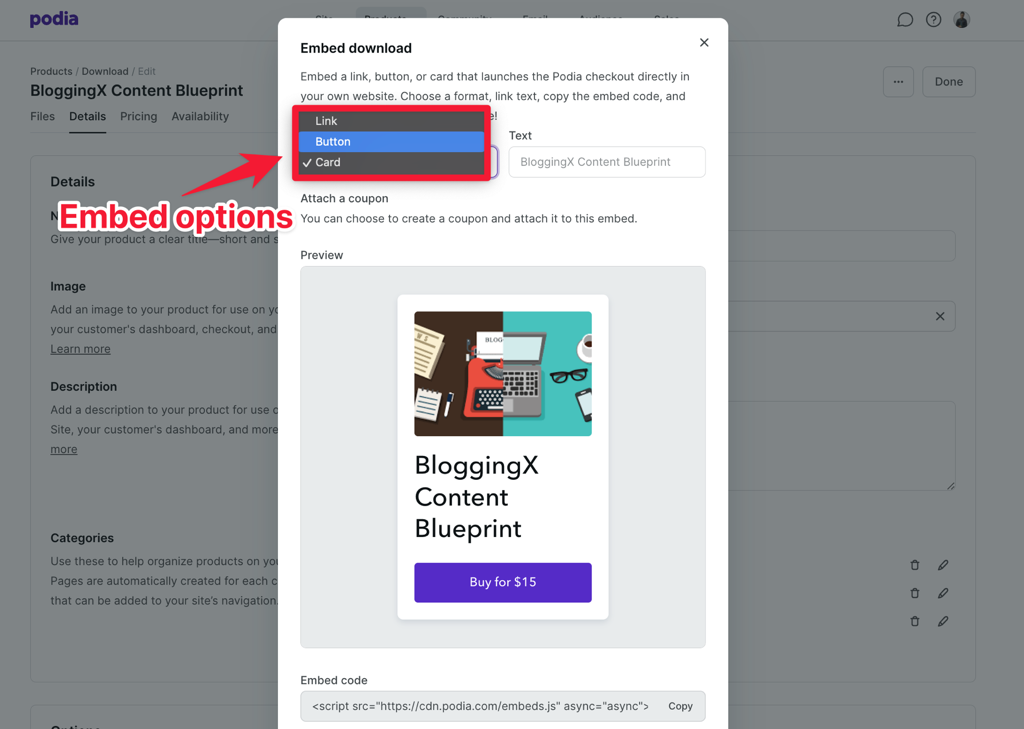Select the Button embed format
The image size is (1024, 729).
pos(390,141)
